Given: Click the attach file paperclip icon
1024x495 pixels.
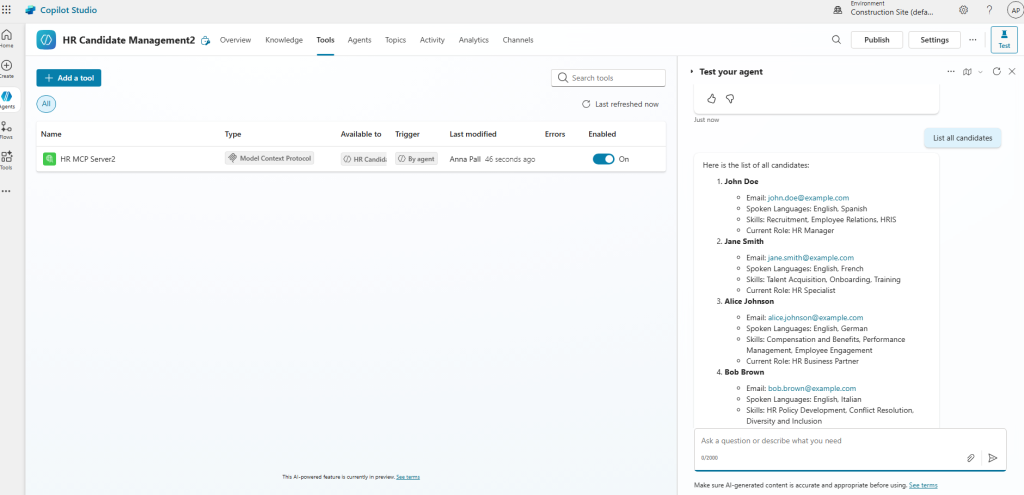Looking at the screenshot, I should [970, 457].
